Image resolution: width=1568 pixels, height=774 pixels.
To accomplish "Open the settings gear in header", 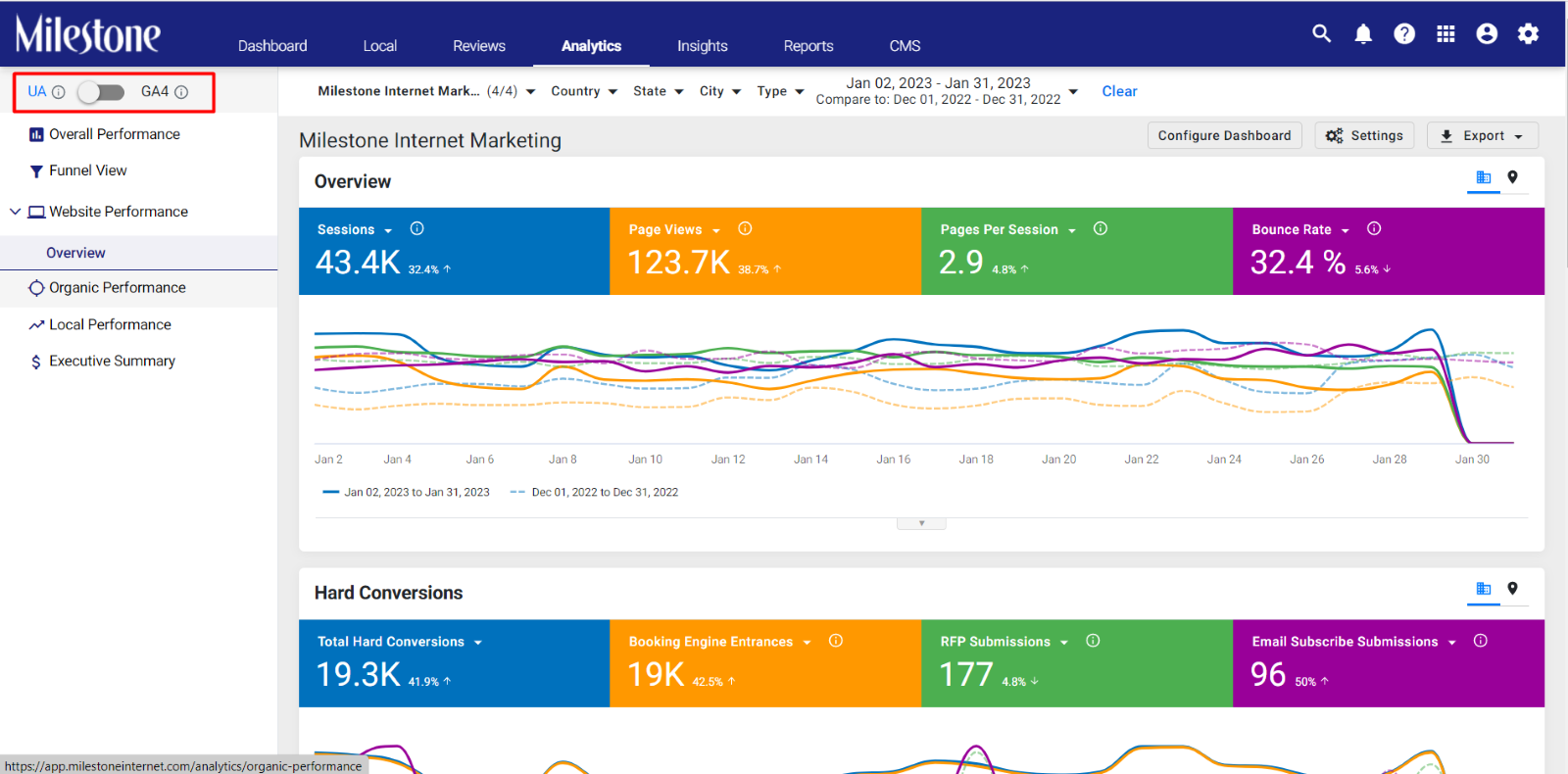I will [1528, 34].
